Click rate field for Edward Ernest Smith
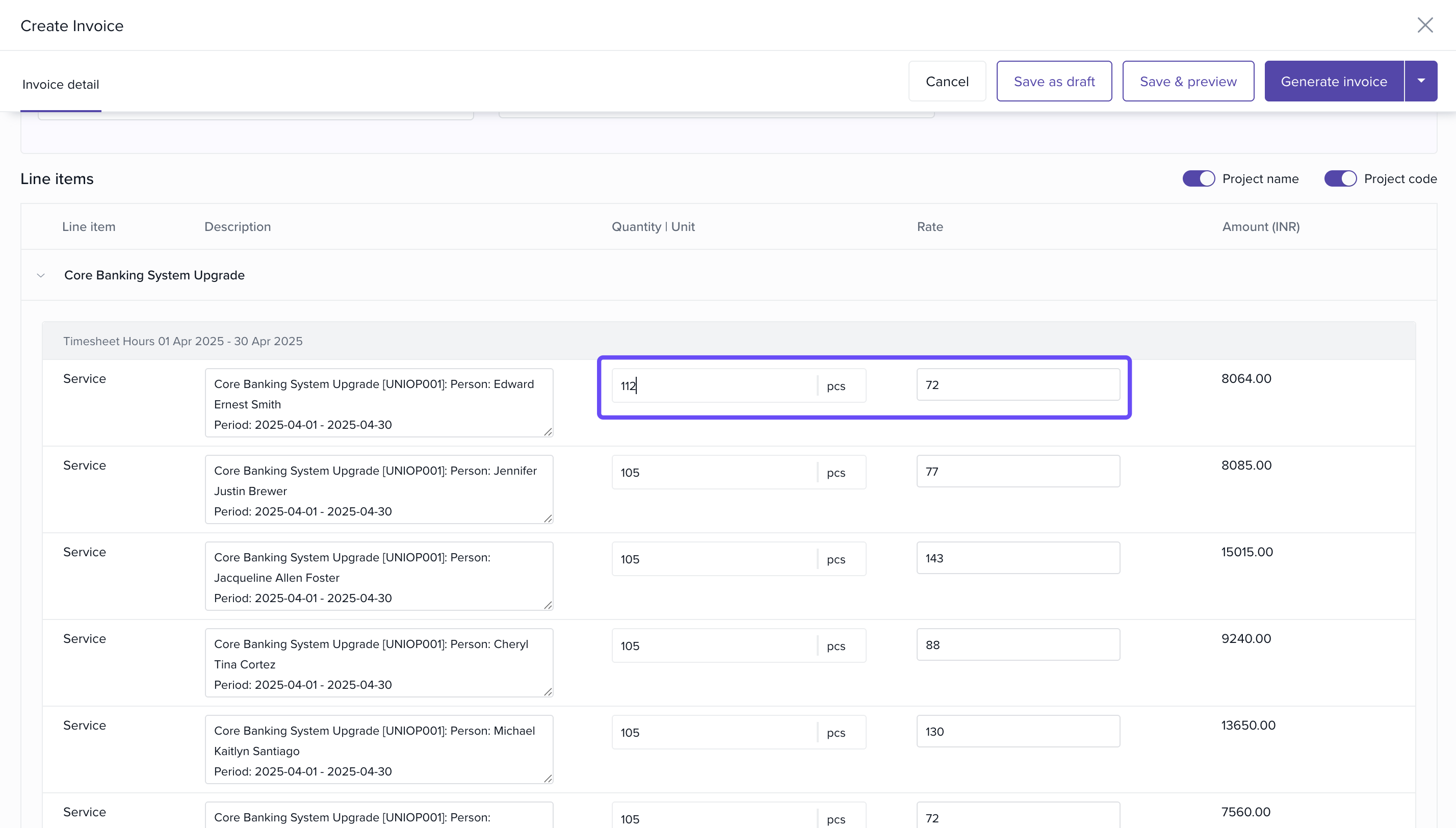Screen dimensions: 1456x828 point(1018,385)
